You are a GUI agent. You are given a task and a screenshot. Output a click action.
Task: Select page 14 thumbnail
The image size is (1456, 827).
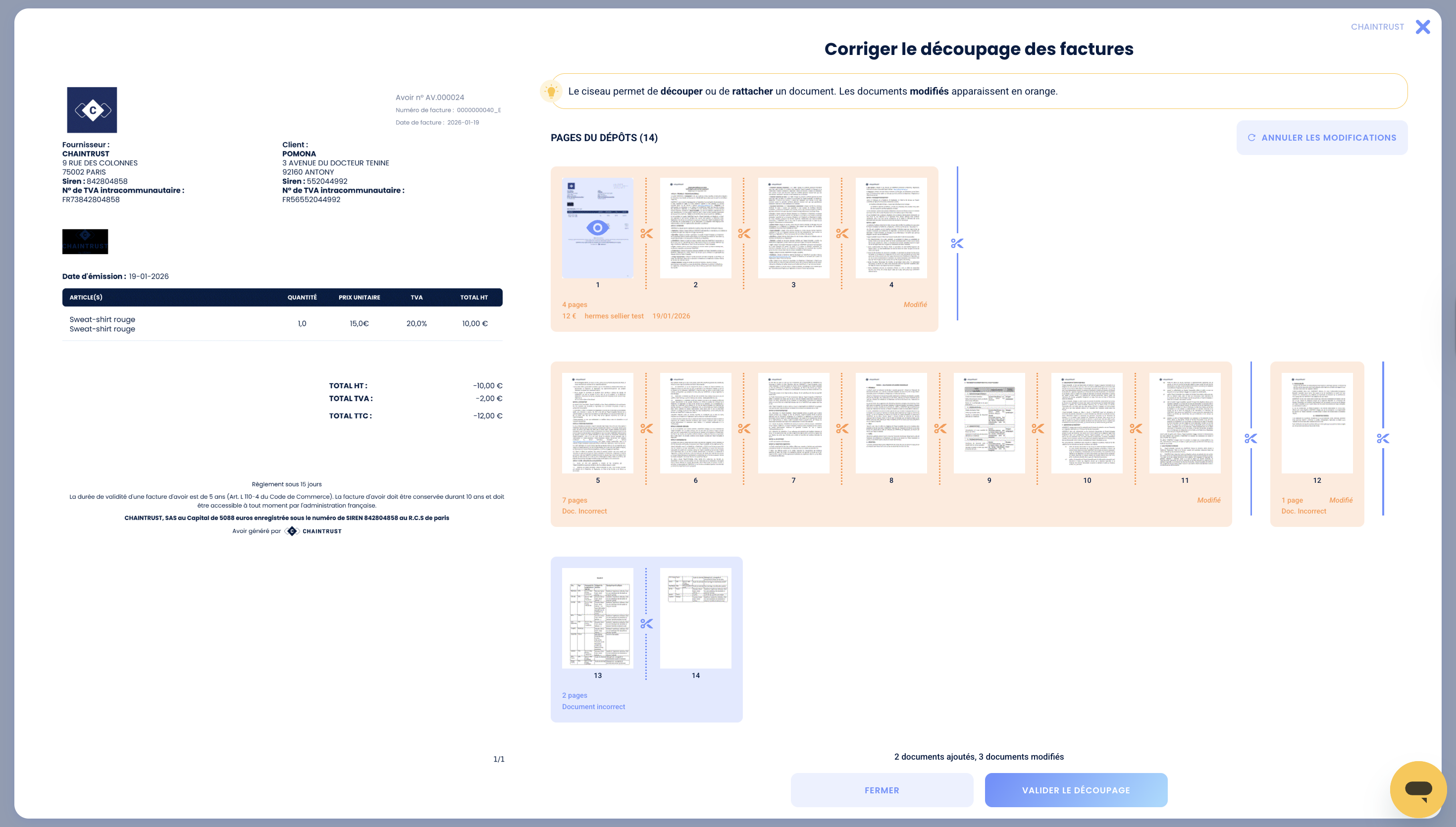pos(696,618)
